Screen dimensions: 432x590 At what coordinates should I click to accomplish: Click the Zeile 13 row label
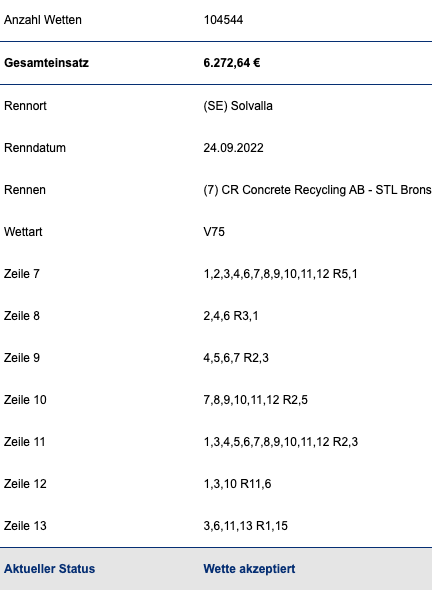[x=25, y=526]
